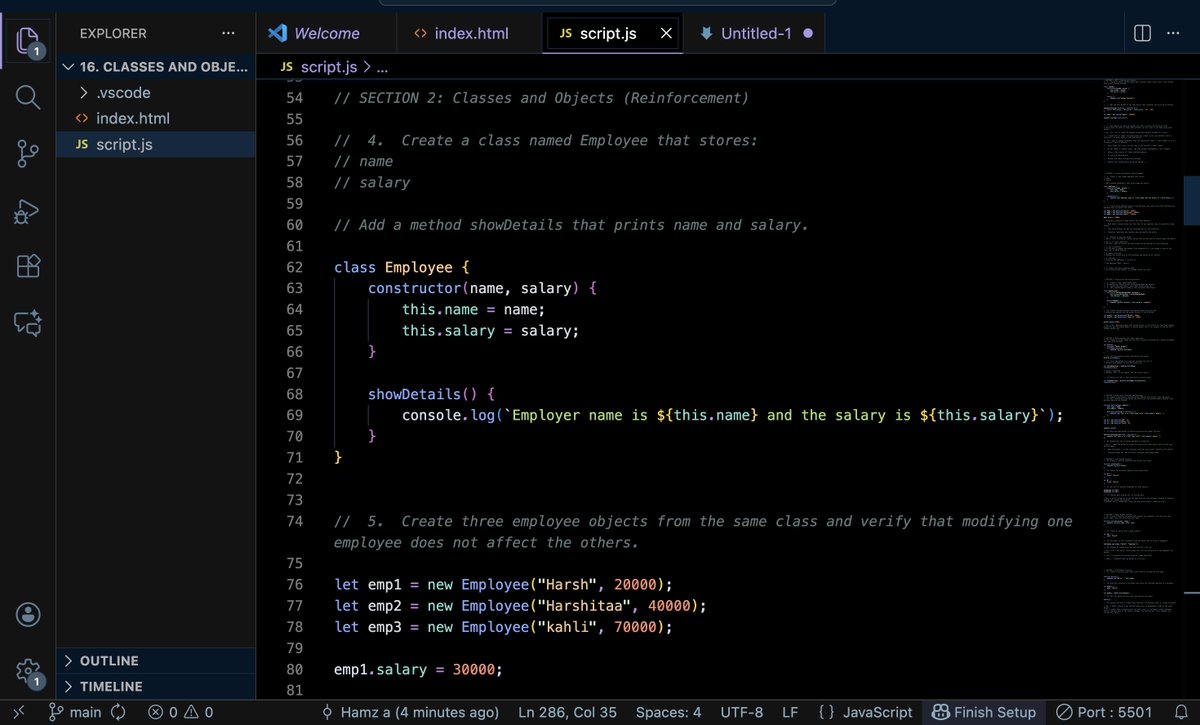Image resolution: width=1200 pixels, height=725 pixels.
Task: Click the let emp3 "kahli" line
Action: [503, 627]
